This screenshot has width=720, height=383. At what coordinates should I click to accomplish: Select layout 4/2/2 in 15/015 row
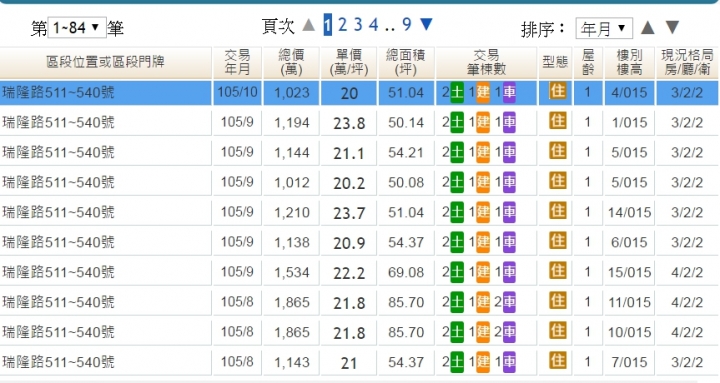click(x=687, y=272)
